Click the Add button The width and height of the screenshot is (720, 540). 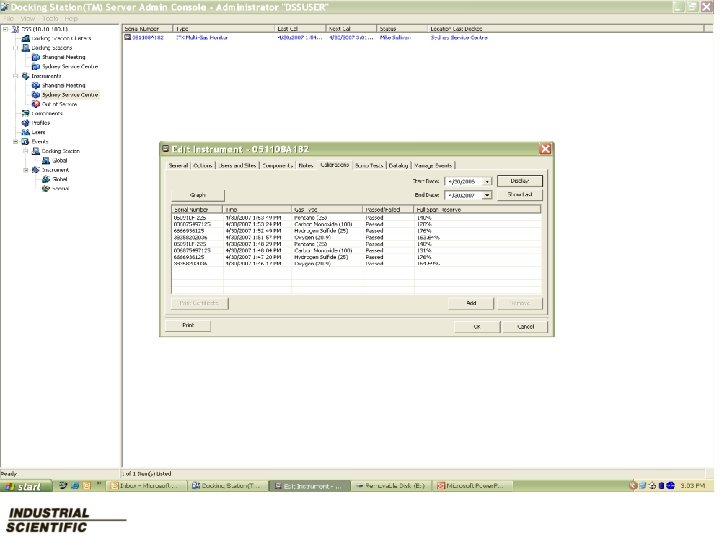[471, 303]
